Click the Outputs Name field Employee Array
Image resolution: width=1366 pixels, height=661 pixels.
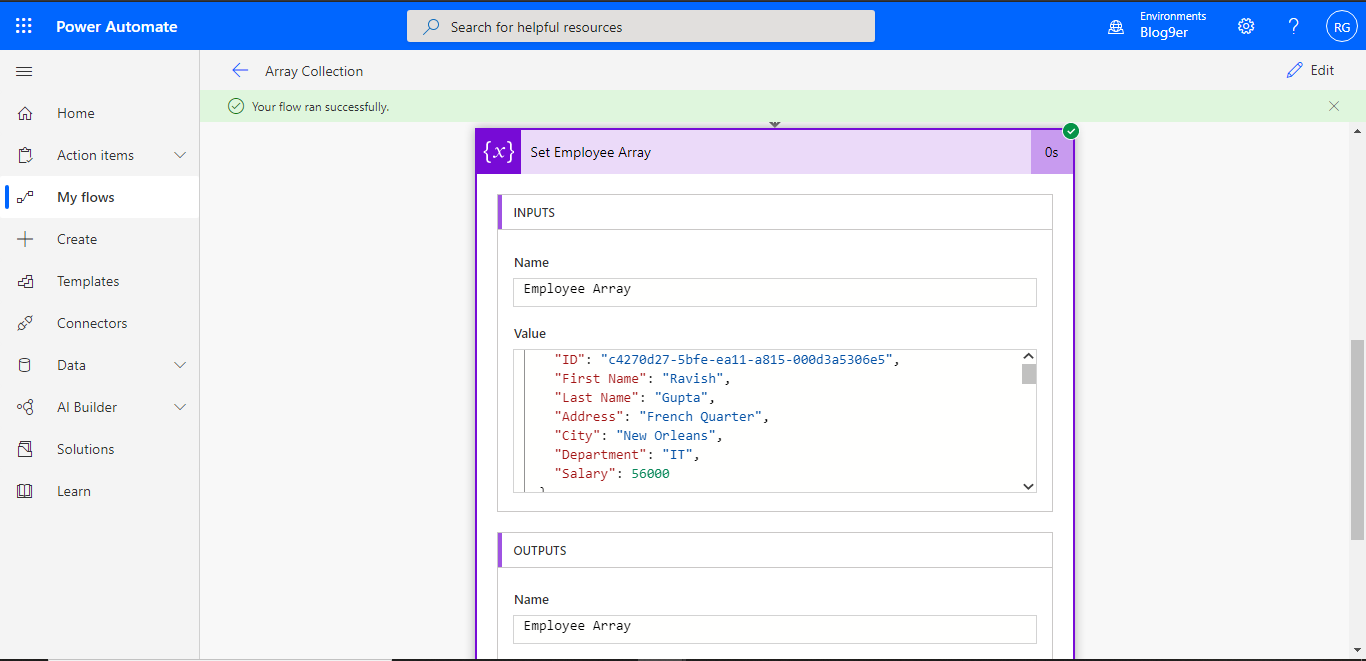point(775,627)
